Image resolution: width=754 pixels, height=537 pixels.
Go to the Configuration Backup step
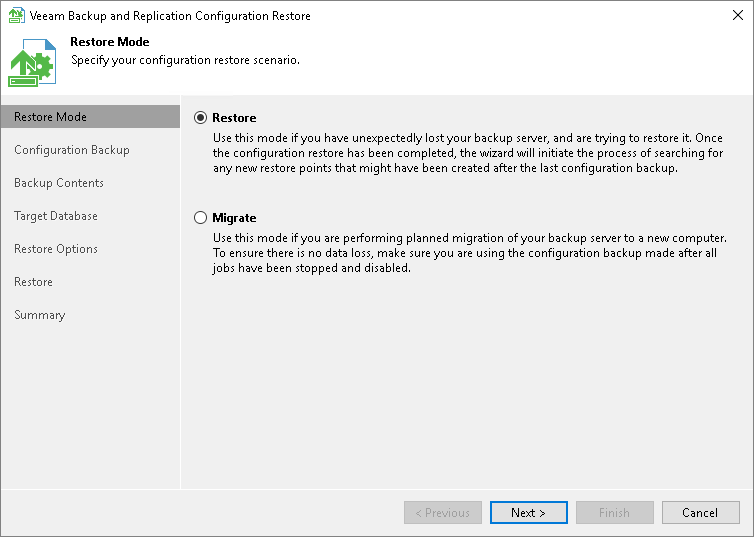pos(72,150)
